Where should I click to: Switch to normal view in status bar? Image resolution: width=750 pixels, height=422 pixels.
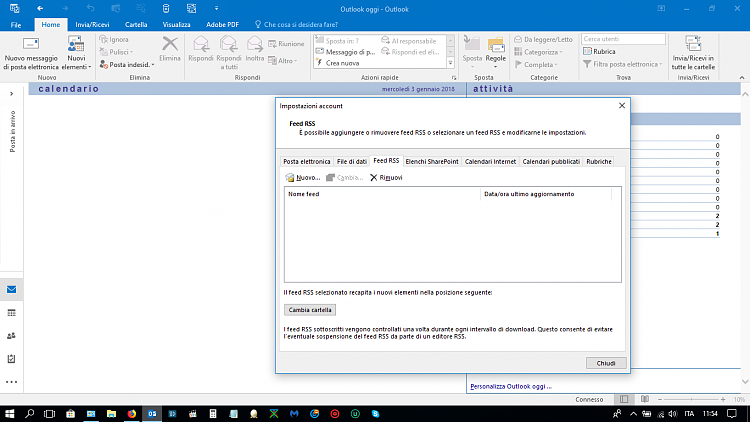tap(624, 399)
